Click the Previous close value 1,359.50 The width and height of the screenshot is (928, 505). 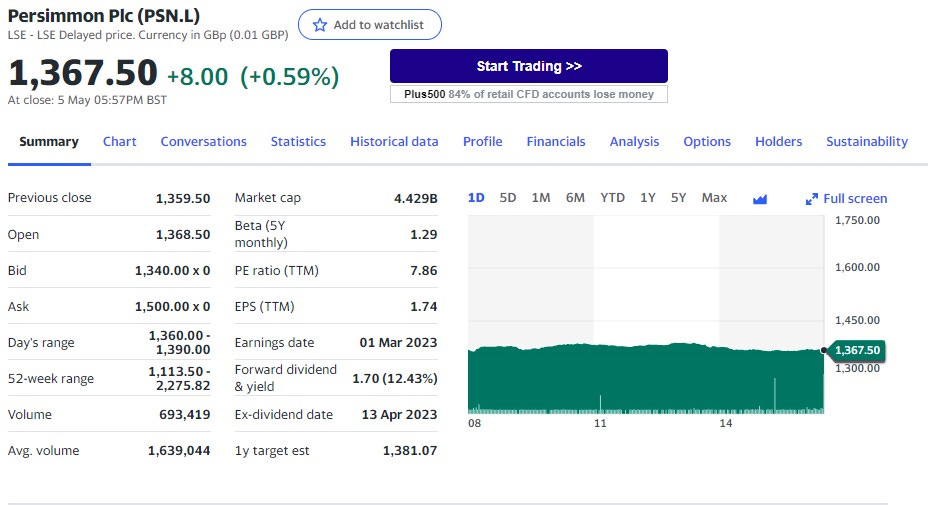(183, 198)
